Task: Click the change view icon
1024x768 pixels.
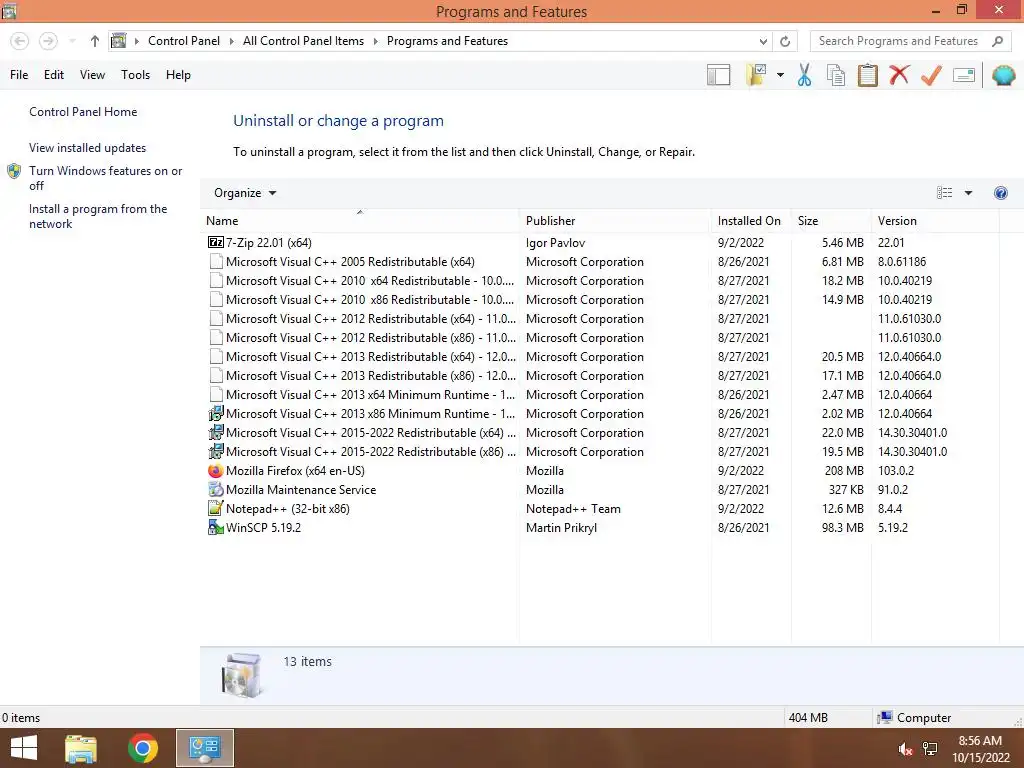Action: click(x=944, y=193)
